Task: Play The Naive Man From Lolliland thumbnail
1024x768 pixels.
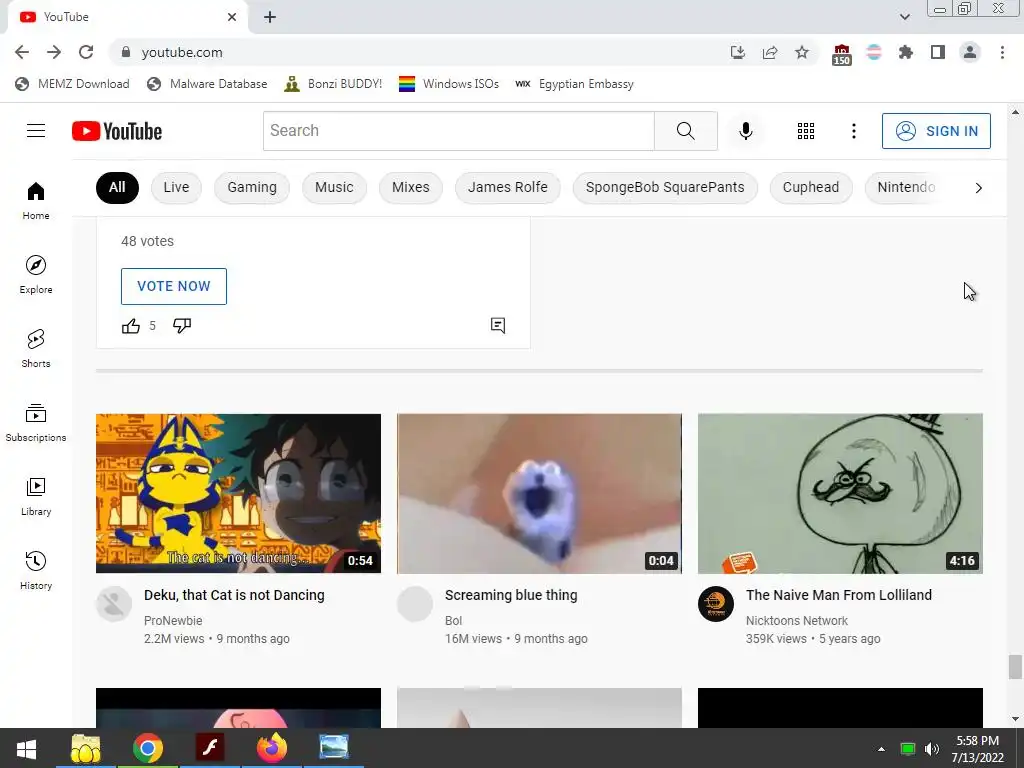Action: (840, 494)
